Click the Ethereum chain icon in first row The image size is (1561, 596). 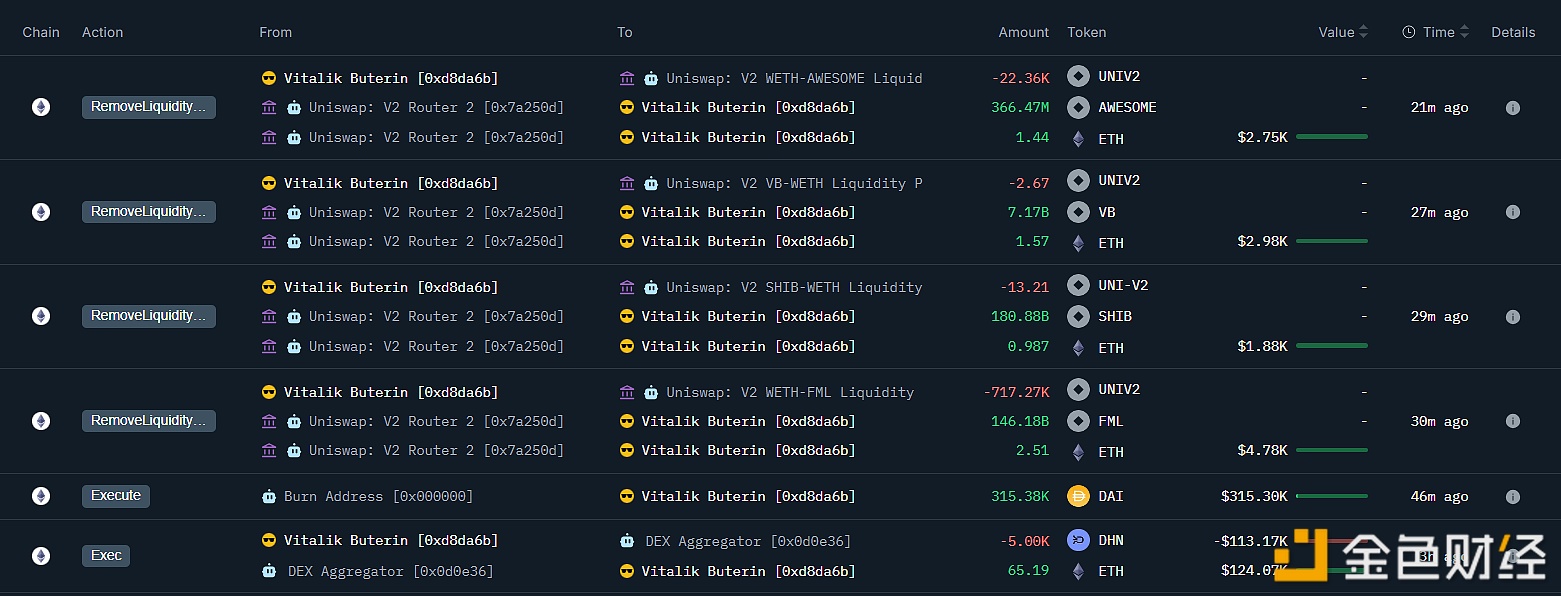pyautogui.click(x=41, y=107)
